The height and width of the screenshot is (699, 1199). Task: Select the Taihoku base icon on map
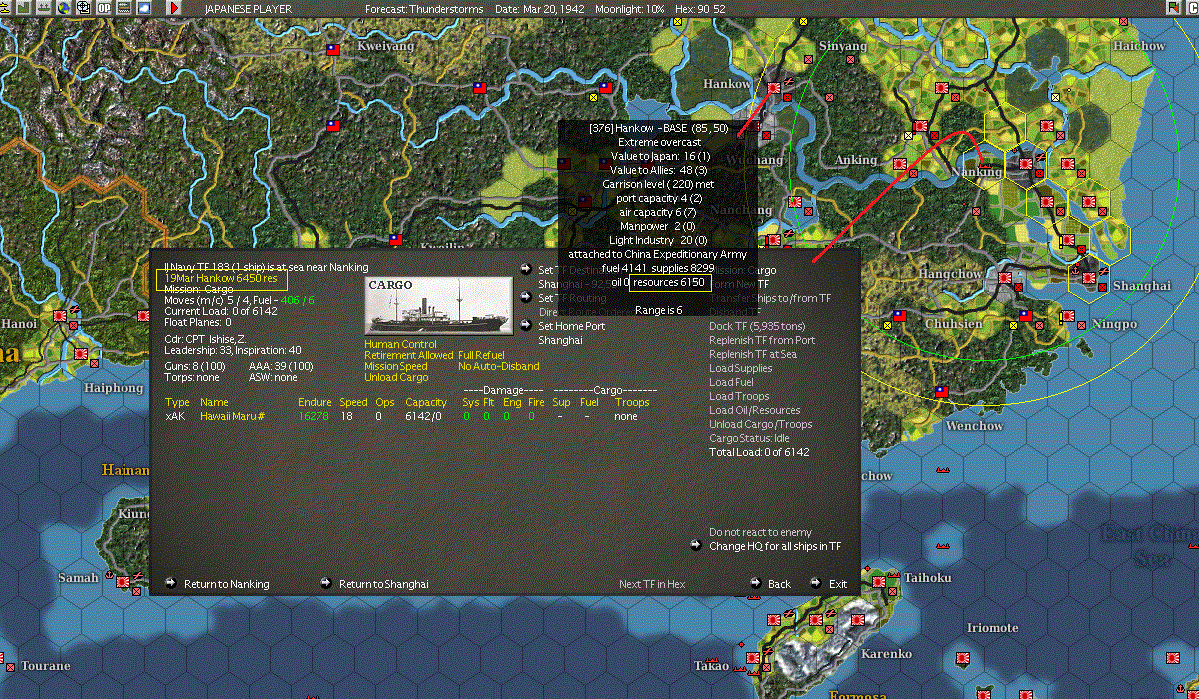pos(879,582)
